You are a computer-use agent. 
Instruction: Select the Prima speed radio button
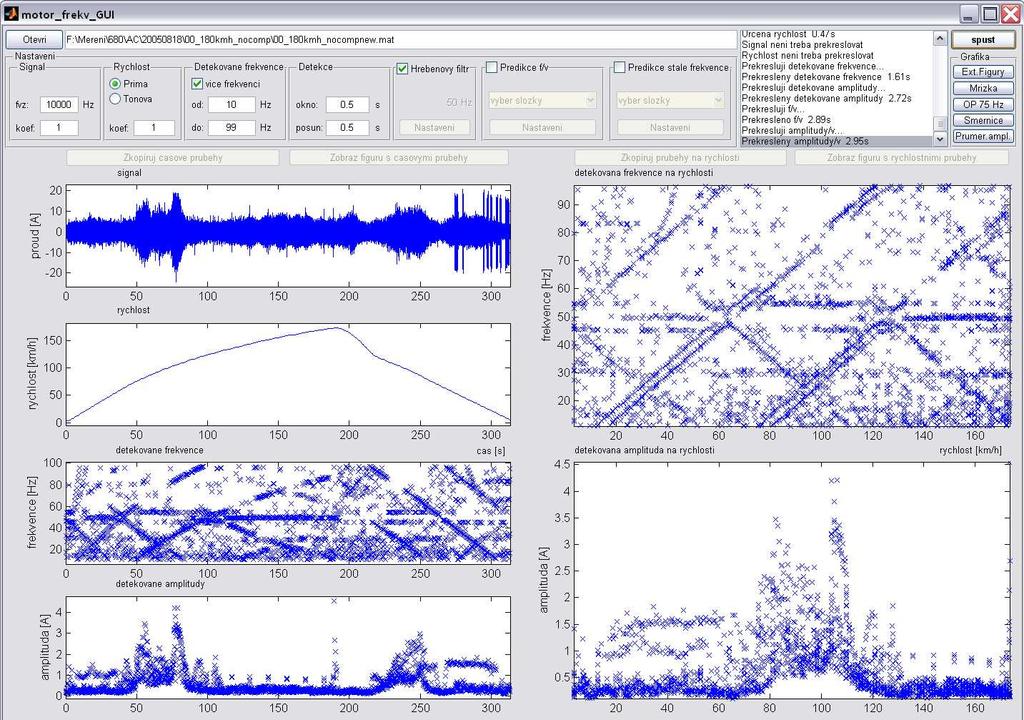click(x=116, y=84)
